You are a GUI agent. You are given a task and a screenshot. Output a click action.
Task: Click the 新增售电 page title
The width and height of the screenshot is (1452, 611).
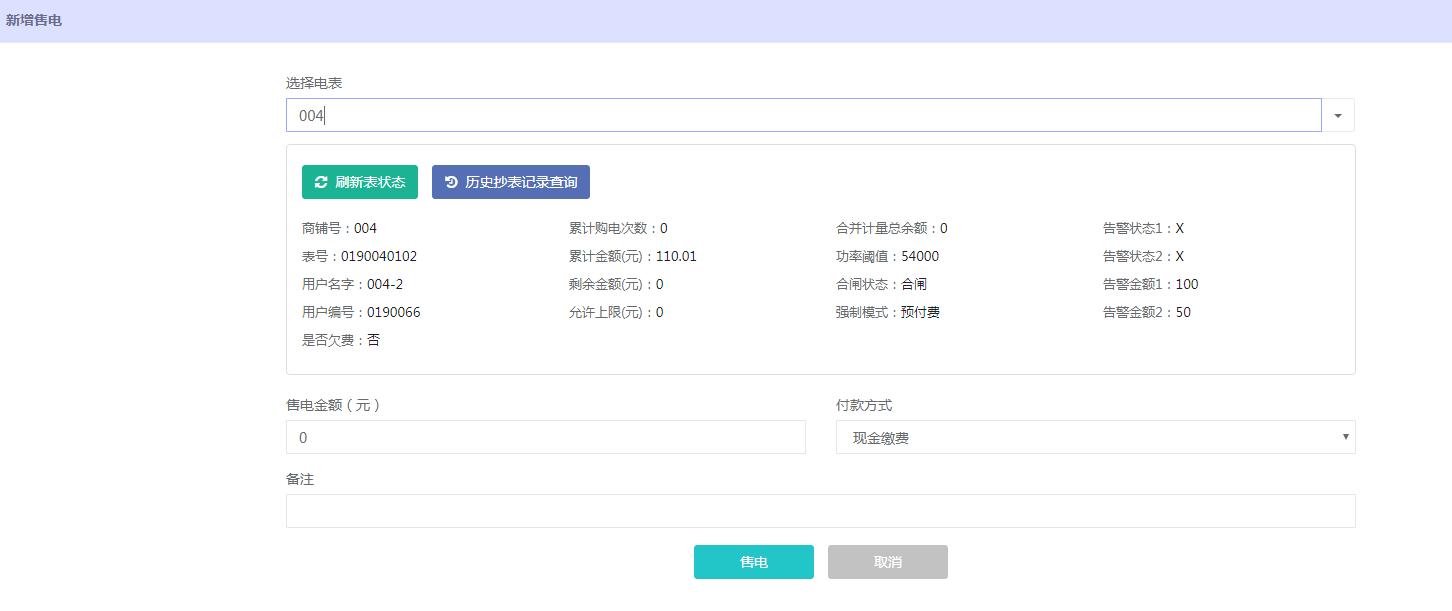(x=34, y=20)
